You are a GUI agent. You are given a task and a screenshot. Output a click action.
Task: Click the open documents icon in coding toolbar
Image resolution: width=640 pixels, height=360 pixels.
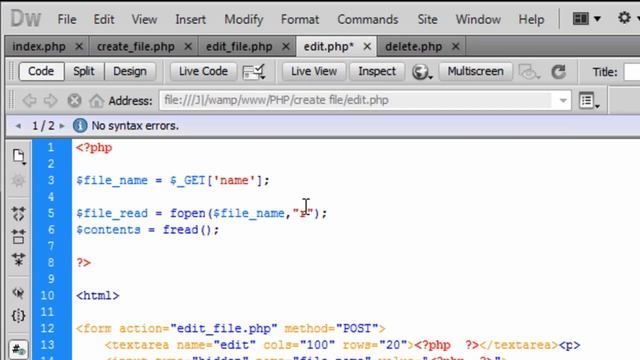[18, 156]
